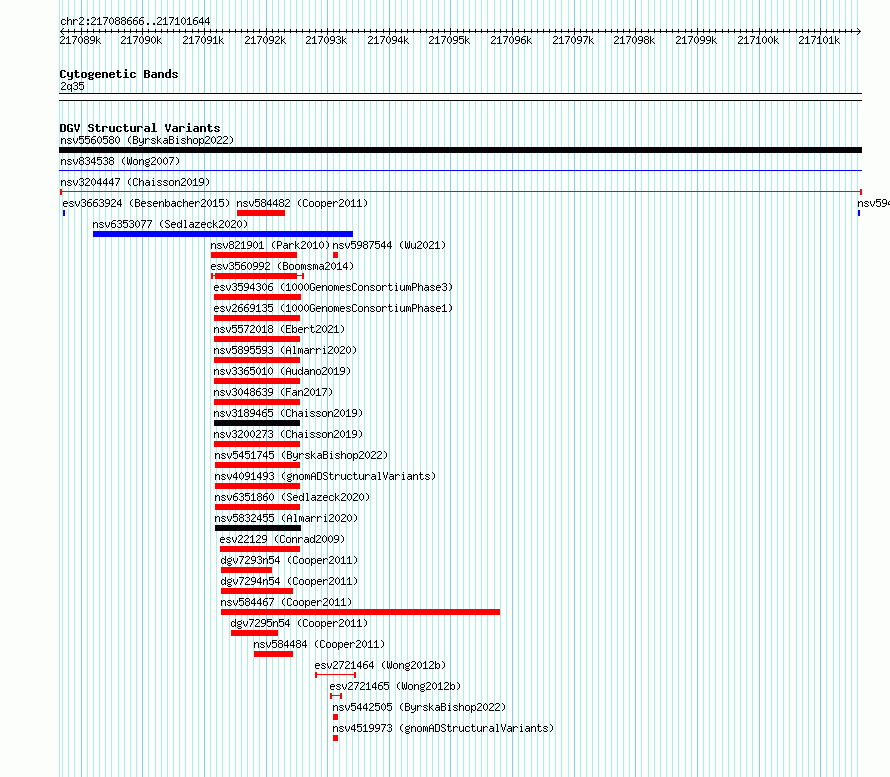This screenshot has height=777, width=890.
Task: Open esv2669135 (1000GenomesConsortiumPhase1) label
Action: point(333,308)
